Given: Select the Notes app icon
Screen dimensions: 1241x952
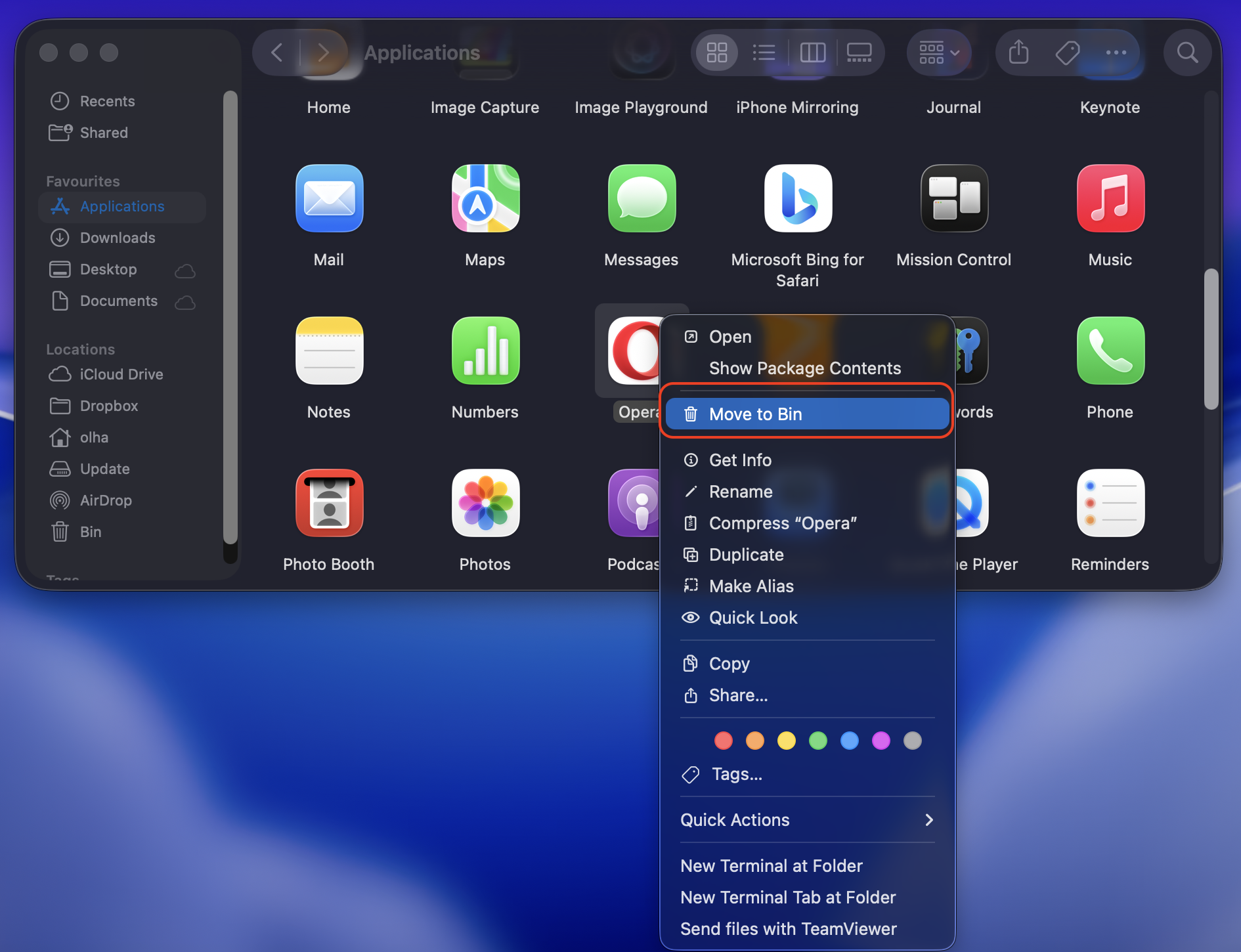Looking at the screenshot, I should click(x=329, y=351).
